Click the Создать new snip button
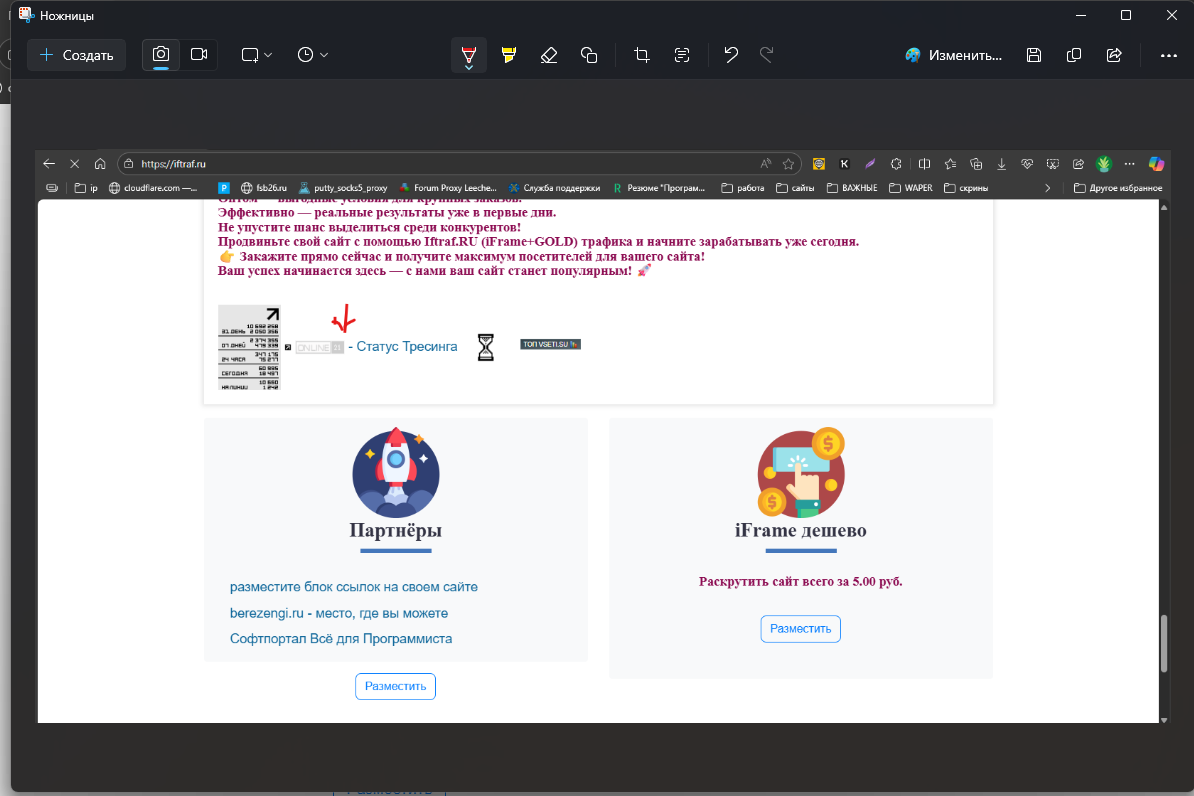 click(x=76, y=55)
